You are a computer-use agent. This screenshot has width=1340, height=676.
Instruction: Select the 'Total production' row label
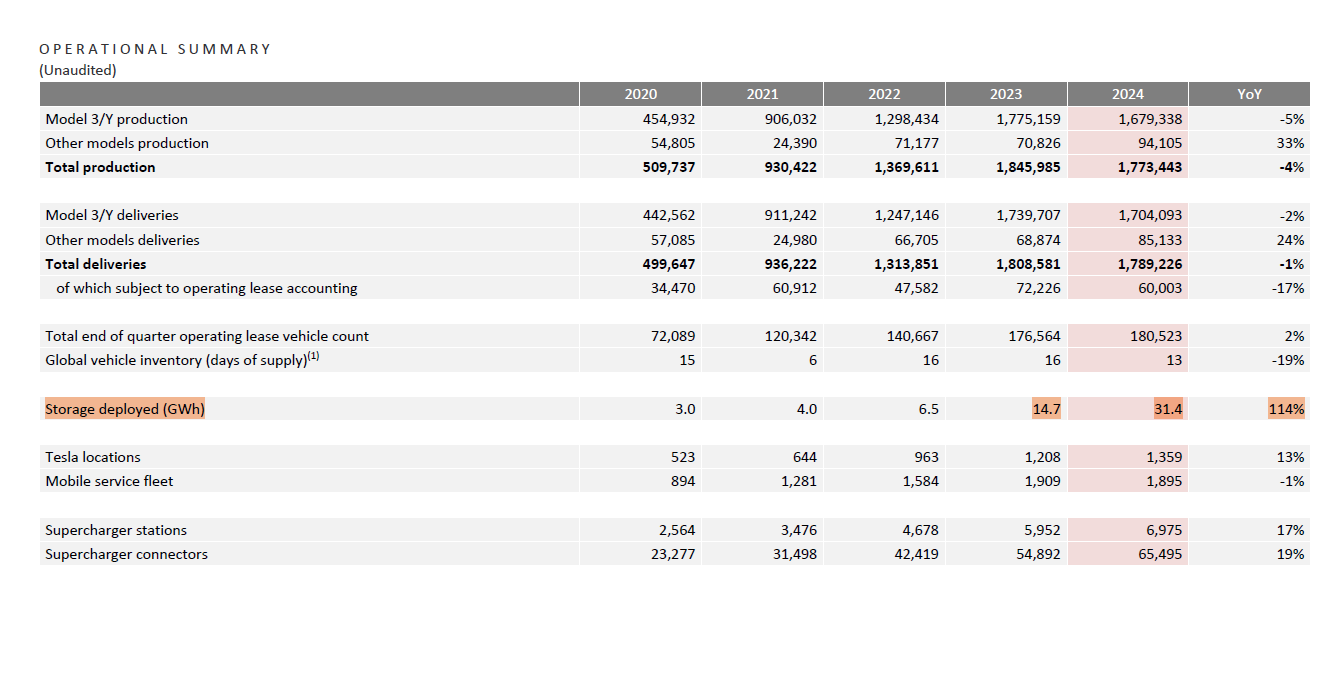coord(100,167)
